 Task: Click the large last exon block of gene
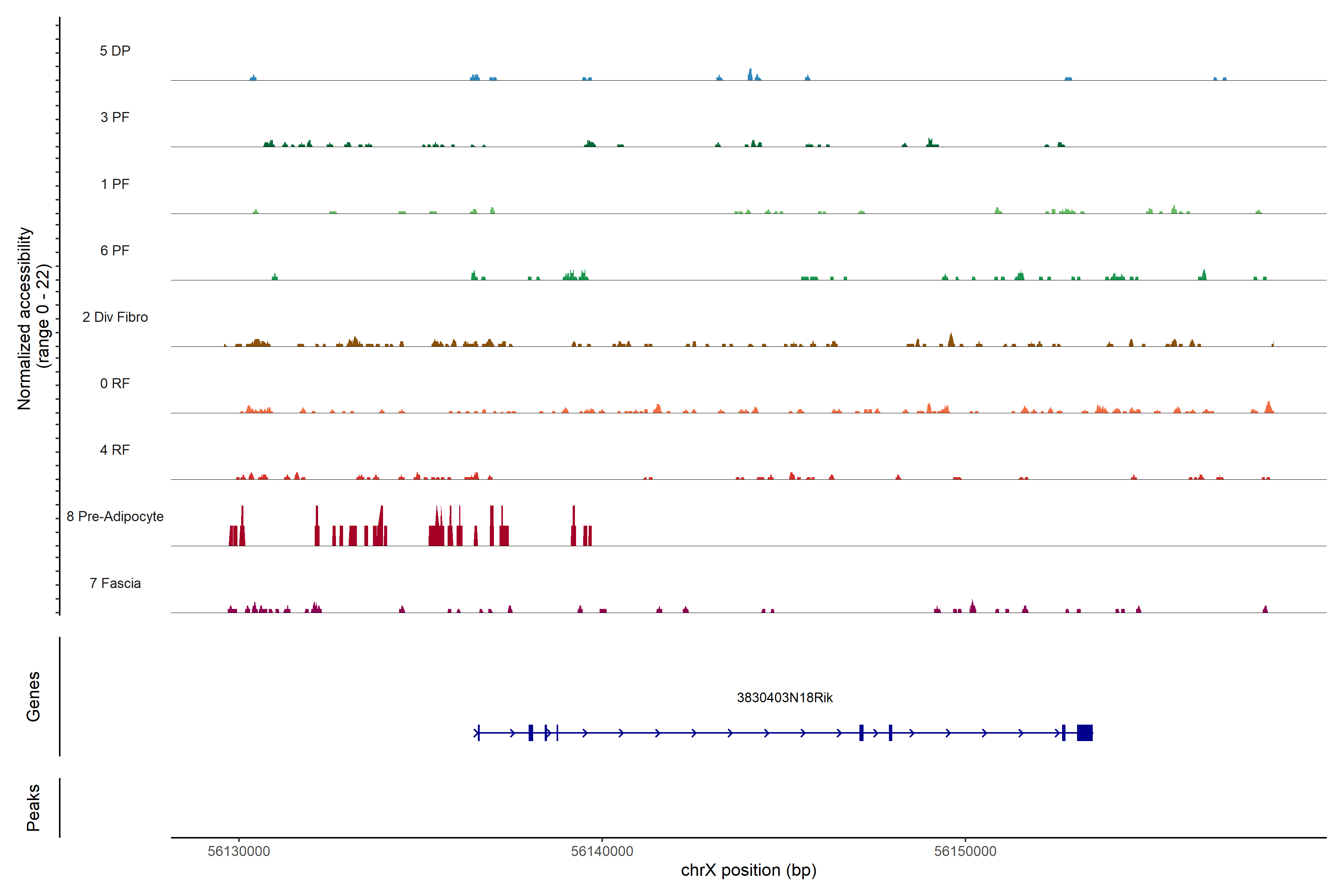[x=1085, y=732]
